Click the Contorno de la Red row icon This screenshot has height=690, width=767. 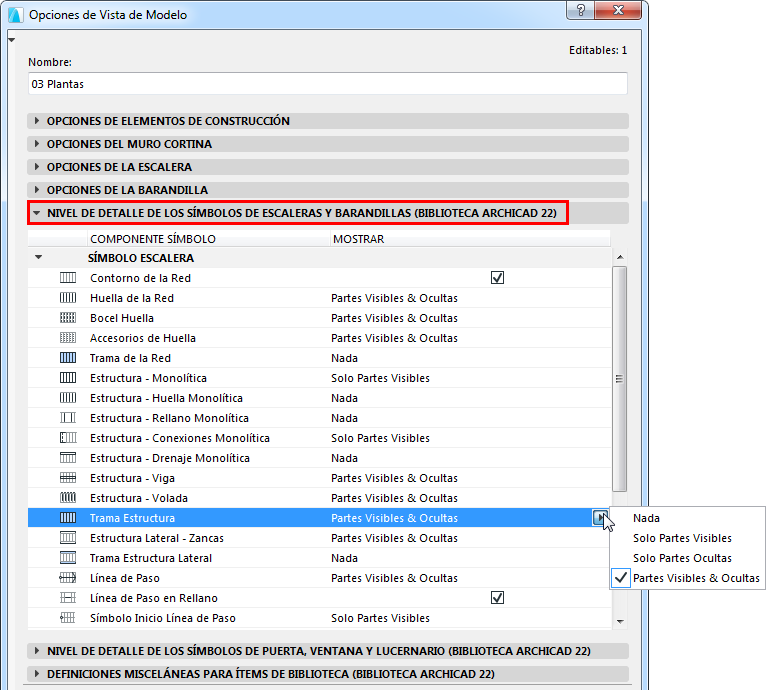point(68,278)
